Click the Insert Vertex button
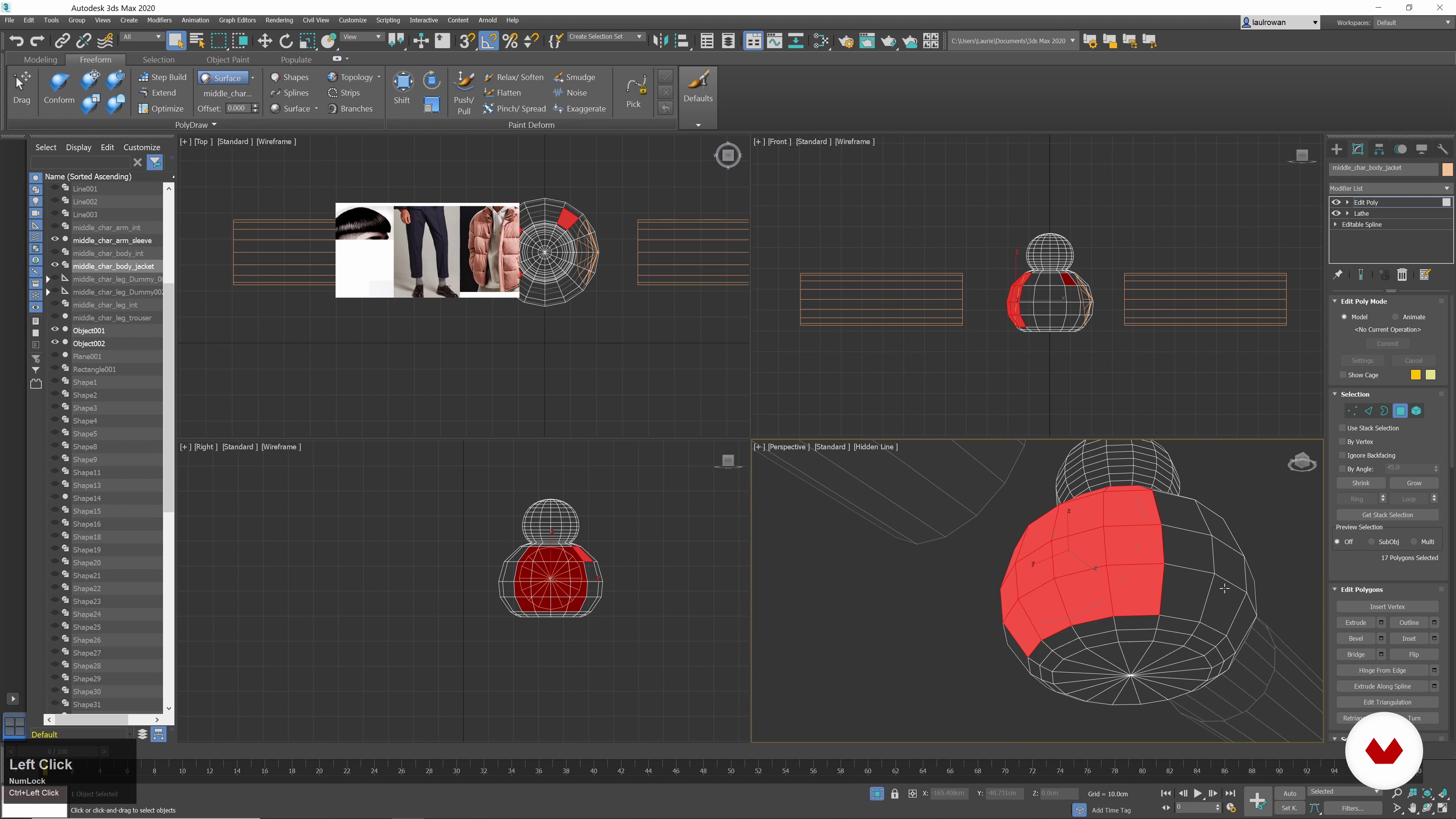 (1388, 607)
